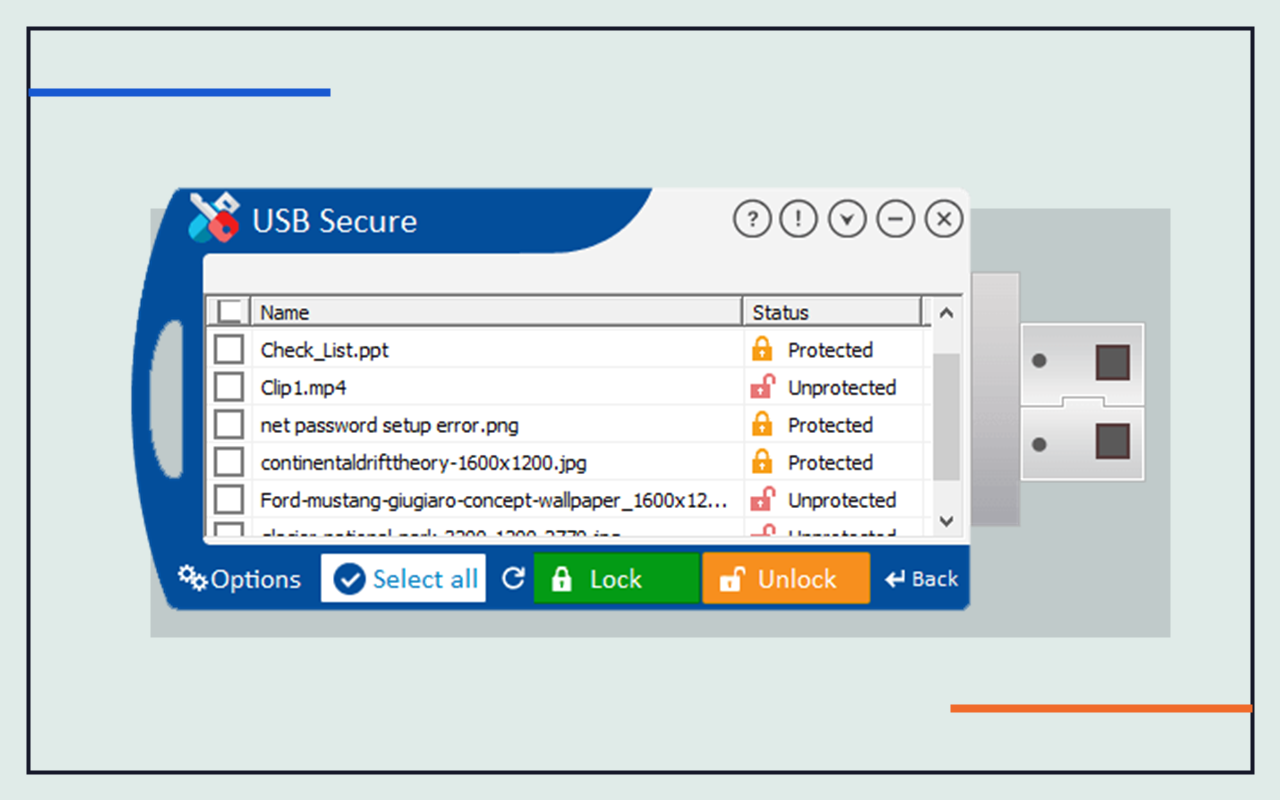Click the file name continentaldrifttheory-1600x1200.jpg
Screen dimensions: 1280x800
point(424,463)
